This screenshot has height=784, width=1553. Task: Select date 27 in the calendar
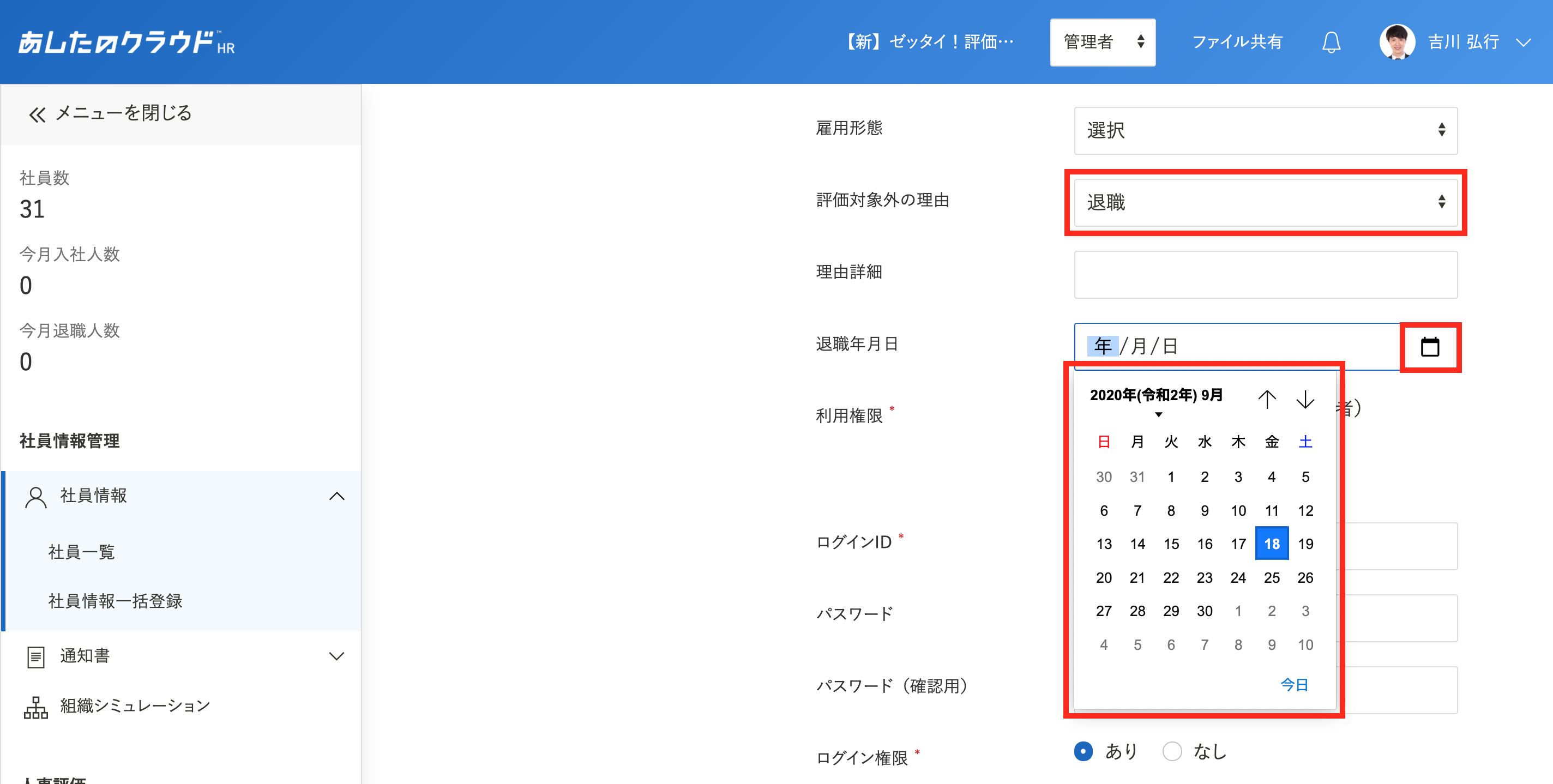coord(1103,611)
